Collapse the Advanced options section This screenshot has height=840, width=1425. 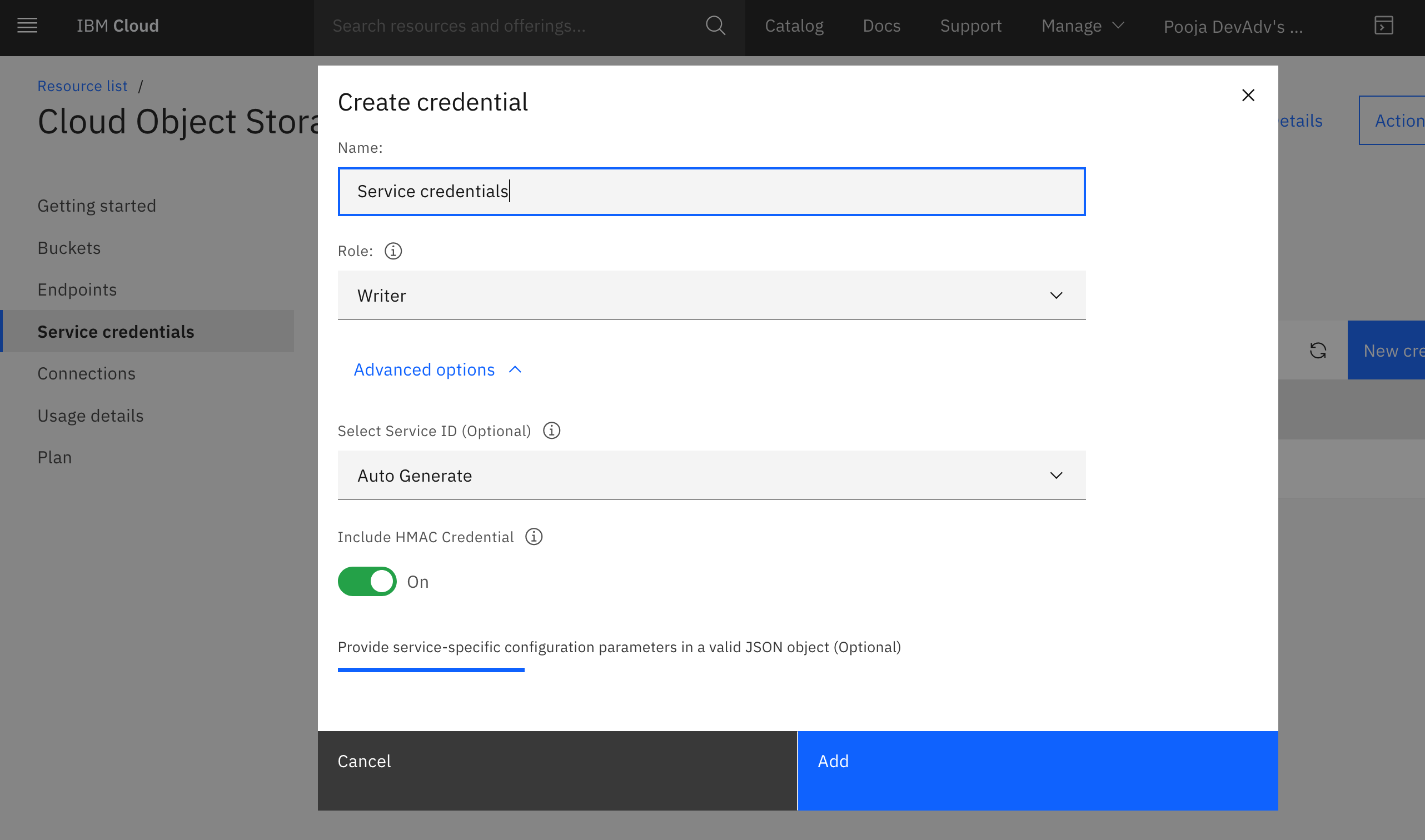(x=437, y=369)
